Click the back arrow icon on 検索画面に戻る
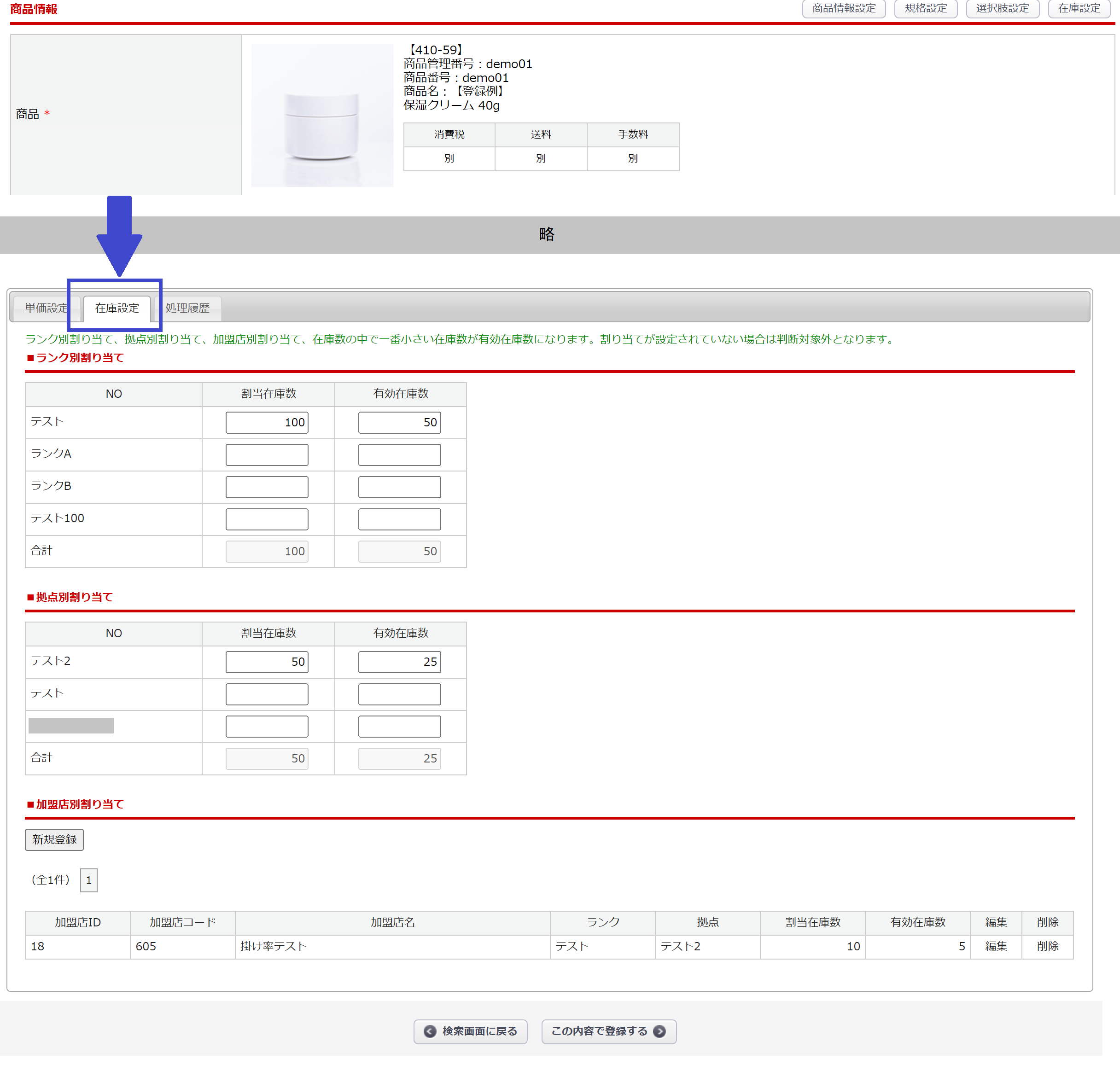The height and width of the screenshot is (1065, 1120). coord(430,1031)
